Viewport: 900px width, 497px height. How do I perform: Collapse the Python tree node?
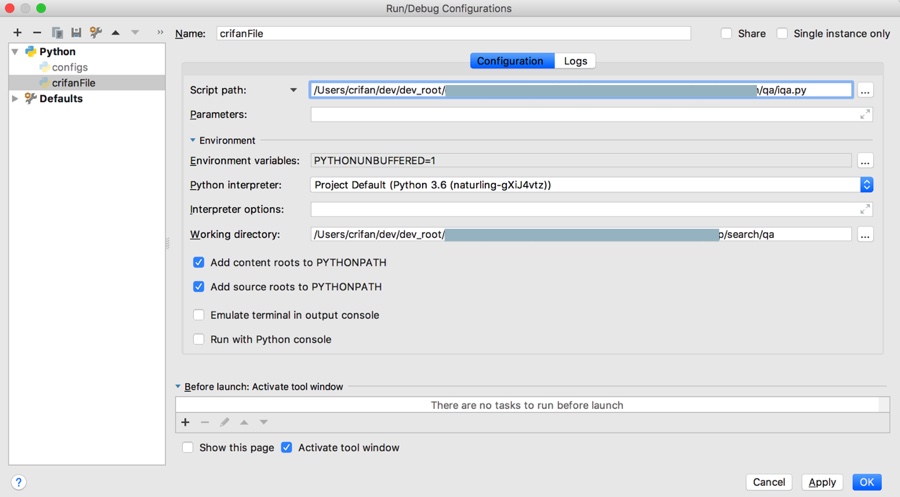pyautogui.click(x=15, y=52)
